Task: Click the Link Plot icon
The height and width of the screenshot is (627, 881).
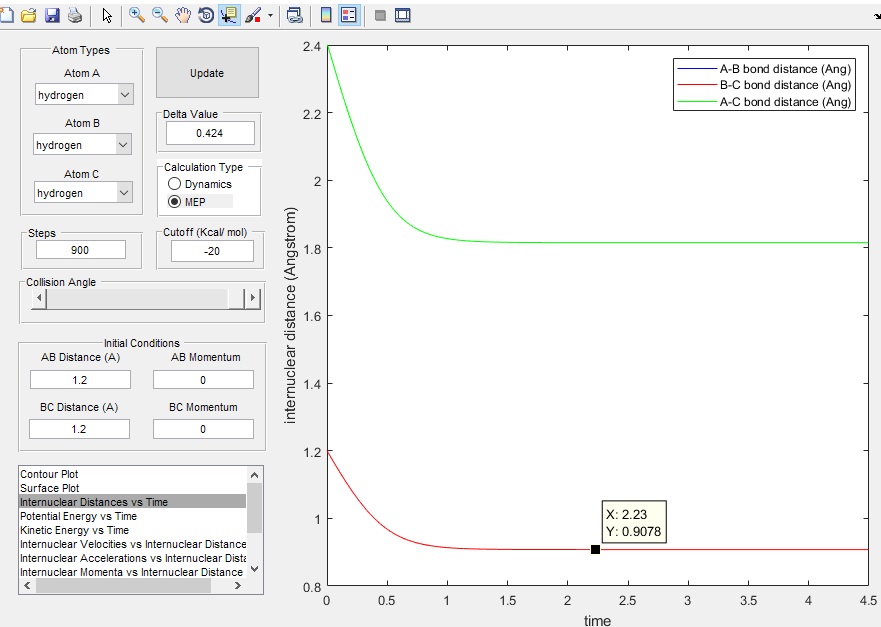Action: coord(294,15)
